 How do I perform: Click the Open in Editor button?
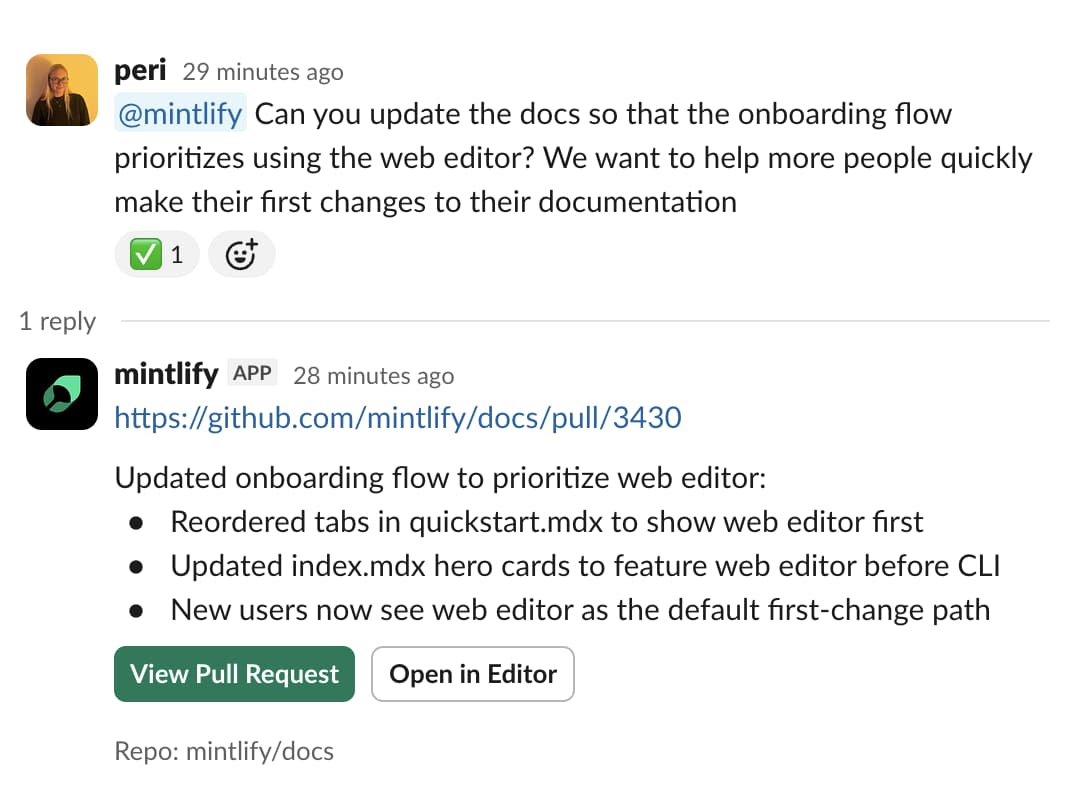point(472,674)
